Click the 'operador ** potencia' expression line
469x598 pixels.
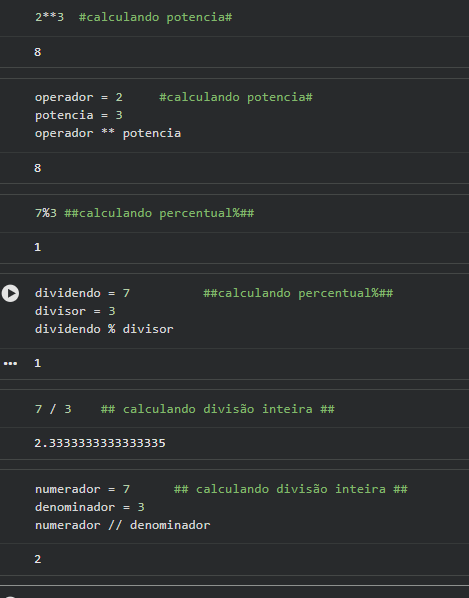[x=108, y=133]
